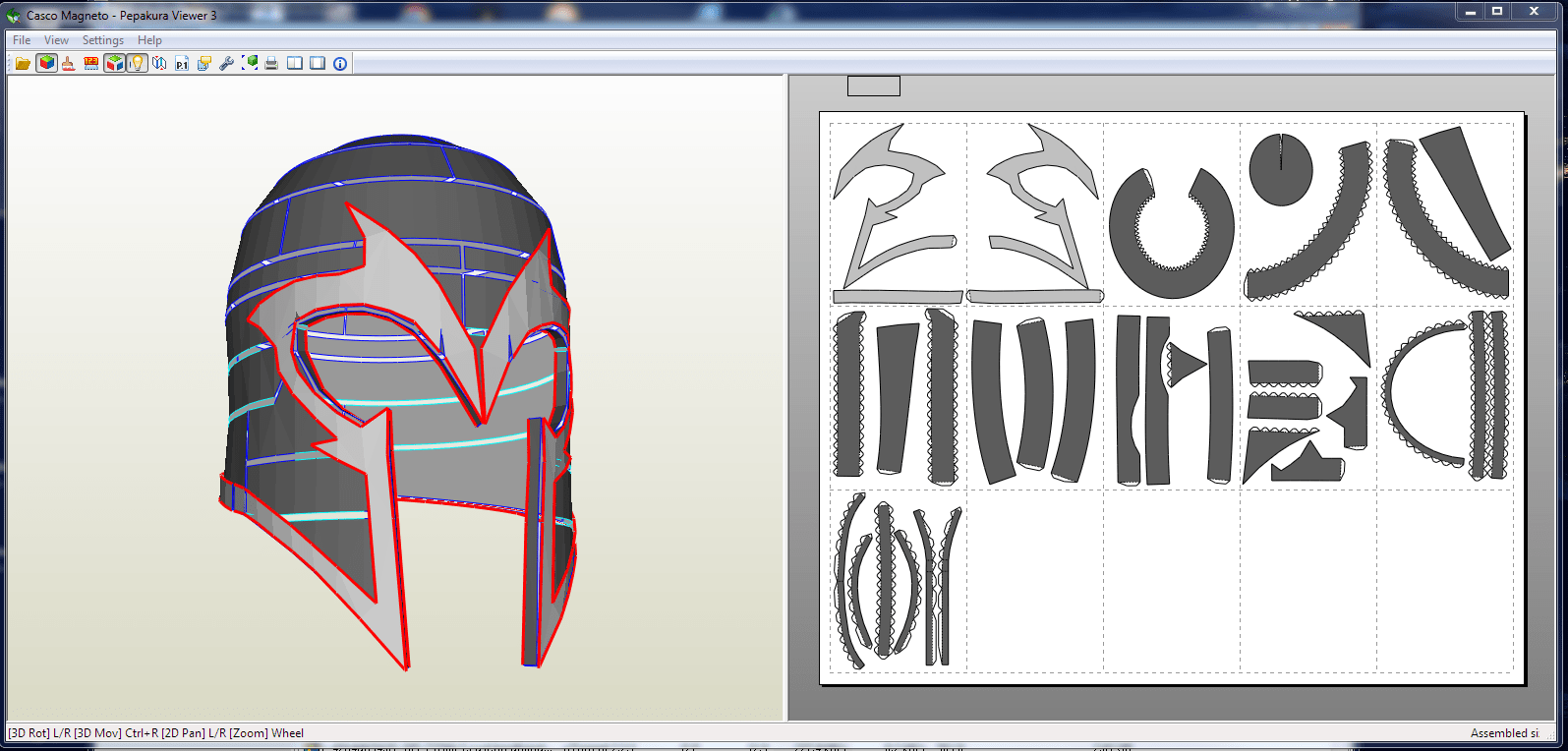Click the "Assembled si" status bar text

point(1504,733)
